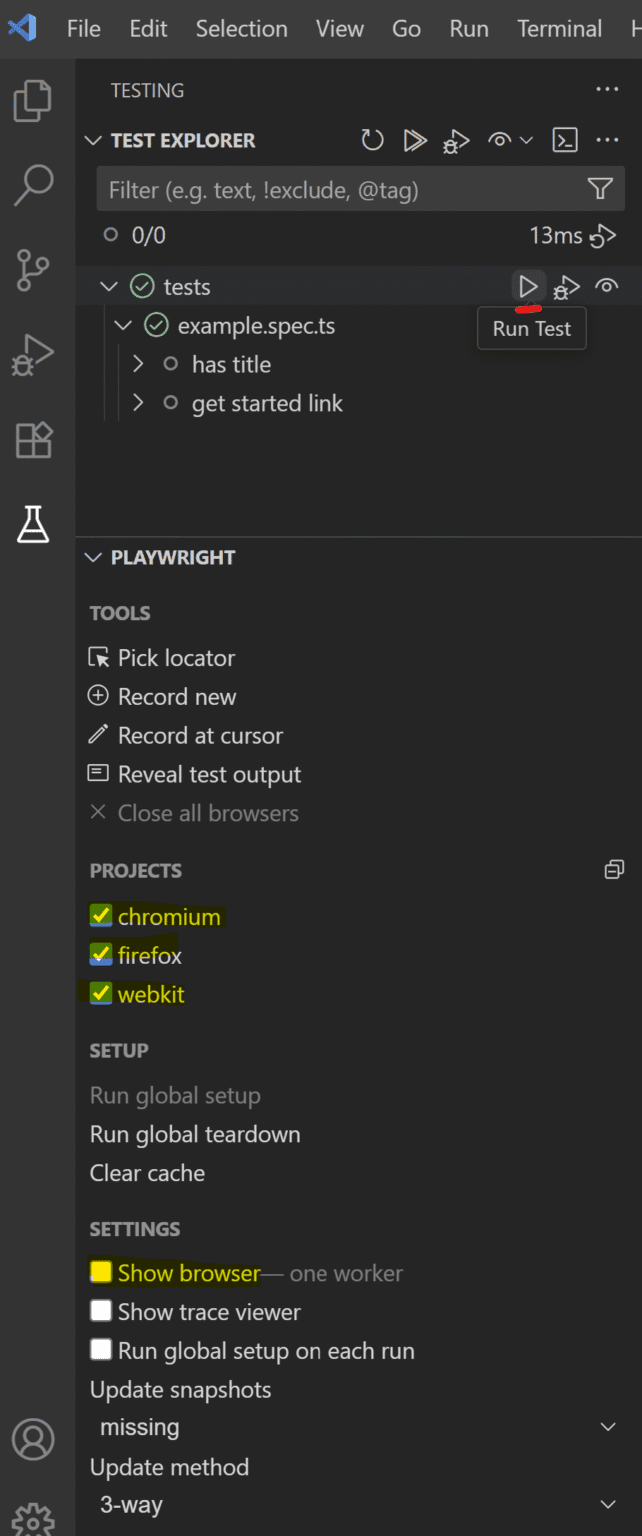Open the Update method 3-way dropdown
The height and width of the screenshot is (1536, 642).
coord(360,1504)
